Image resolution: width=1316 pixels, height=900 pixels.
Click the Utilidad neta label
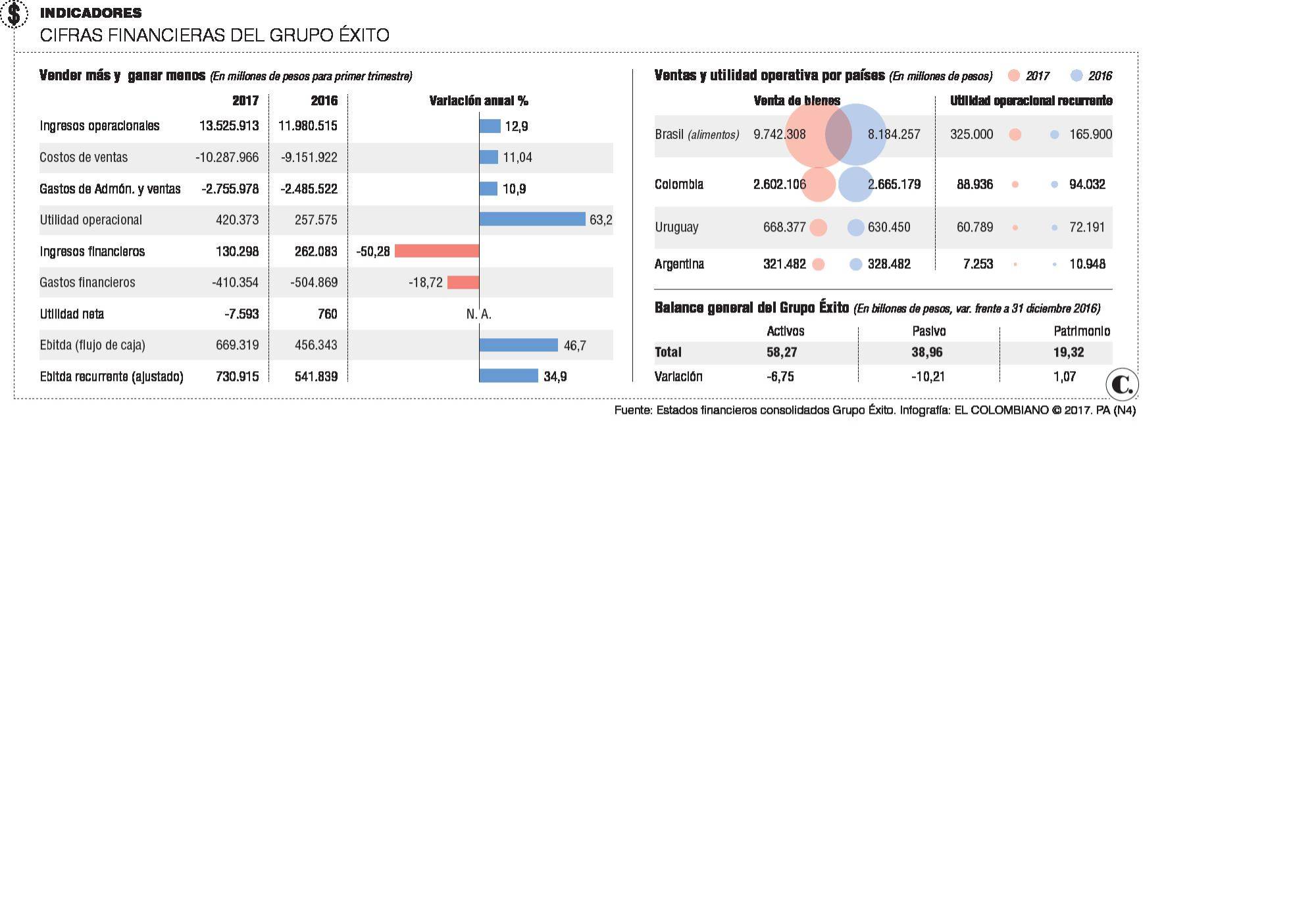(72, 314)
